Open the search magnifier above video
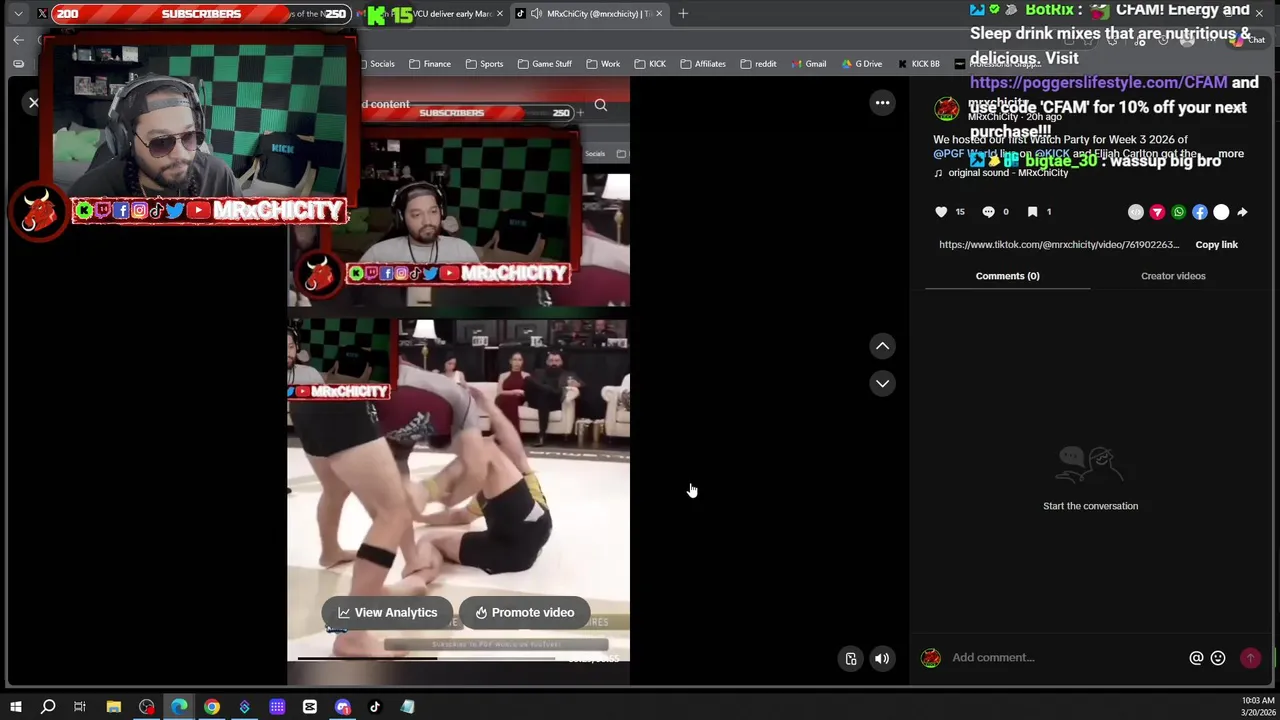This screenshot has height=720, width=1280. tap(600, 104)
